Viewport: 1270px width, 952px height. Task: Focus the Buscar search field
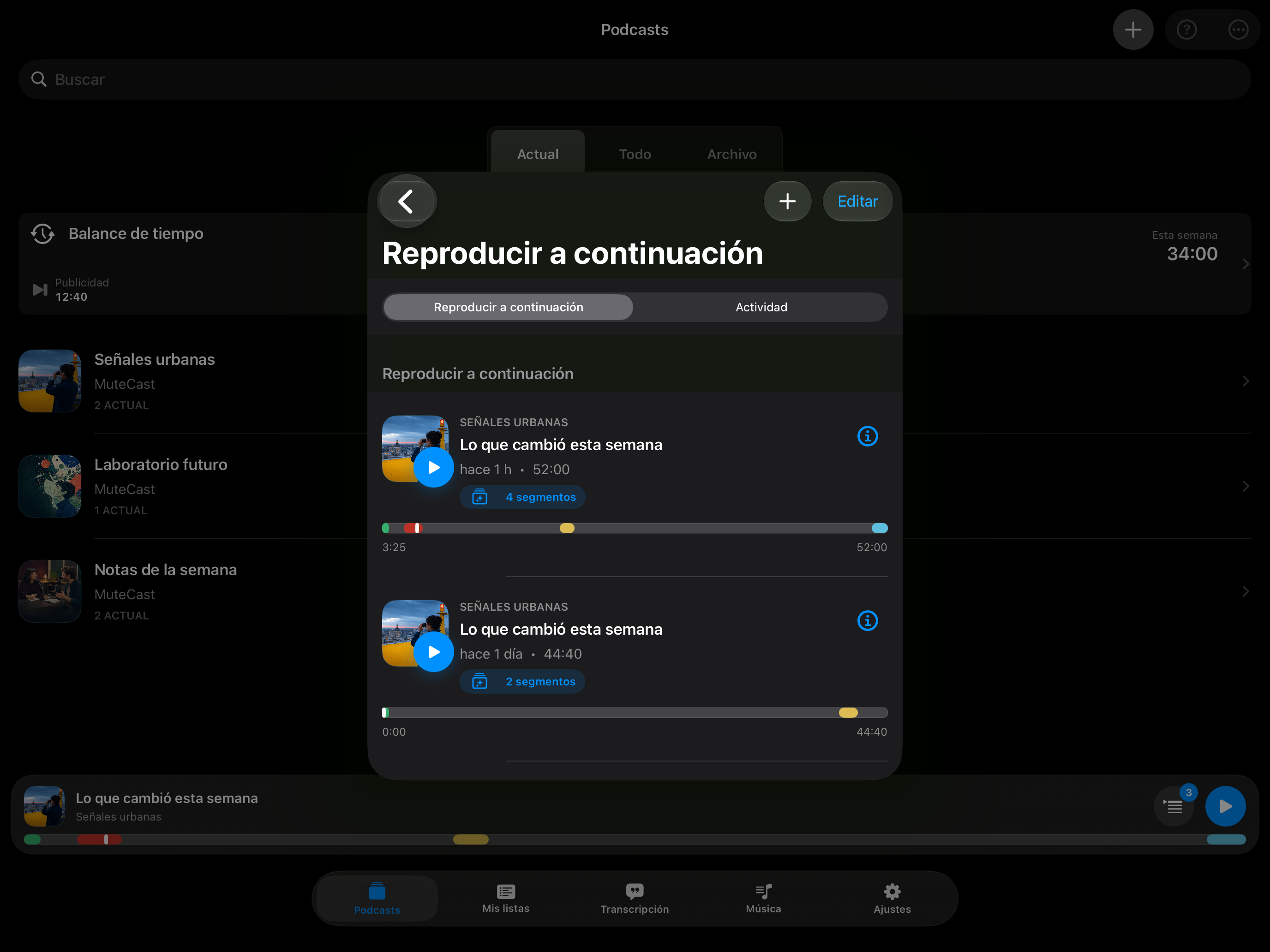(635, 79)
